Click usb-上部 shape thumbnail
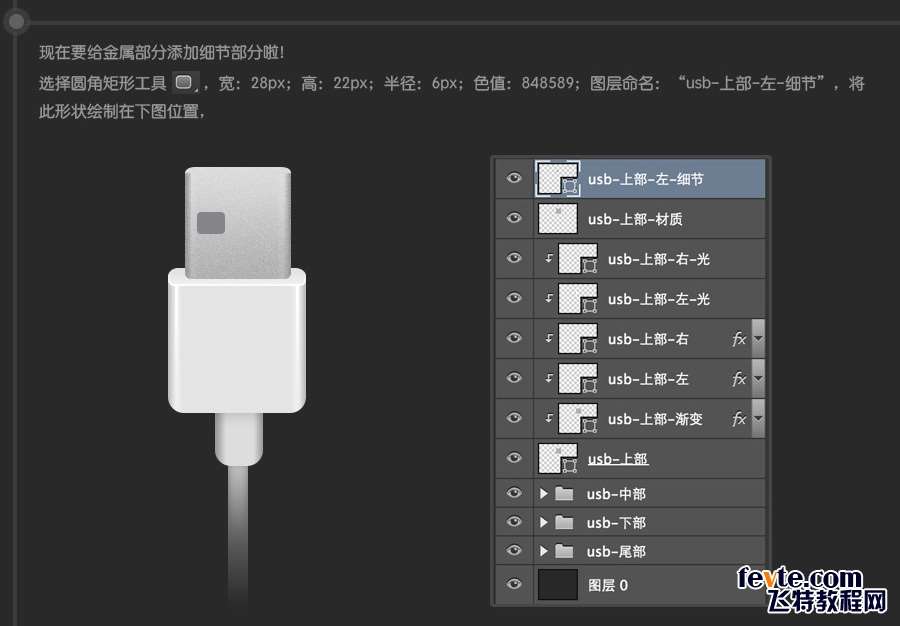 tap(558, 458)
